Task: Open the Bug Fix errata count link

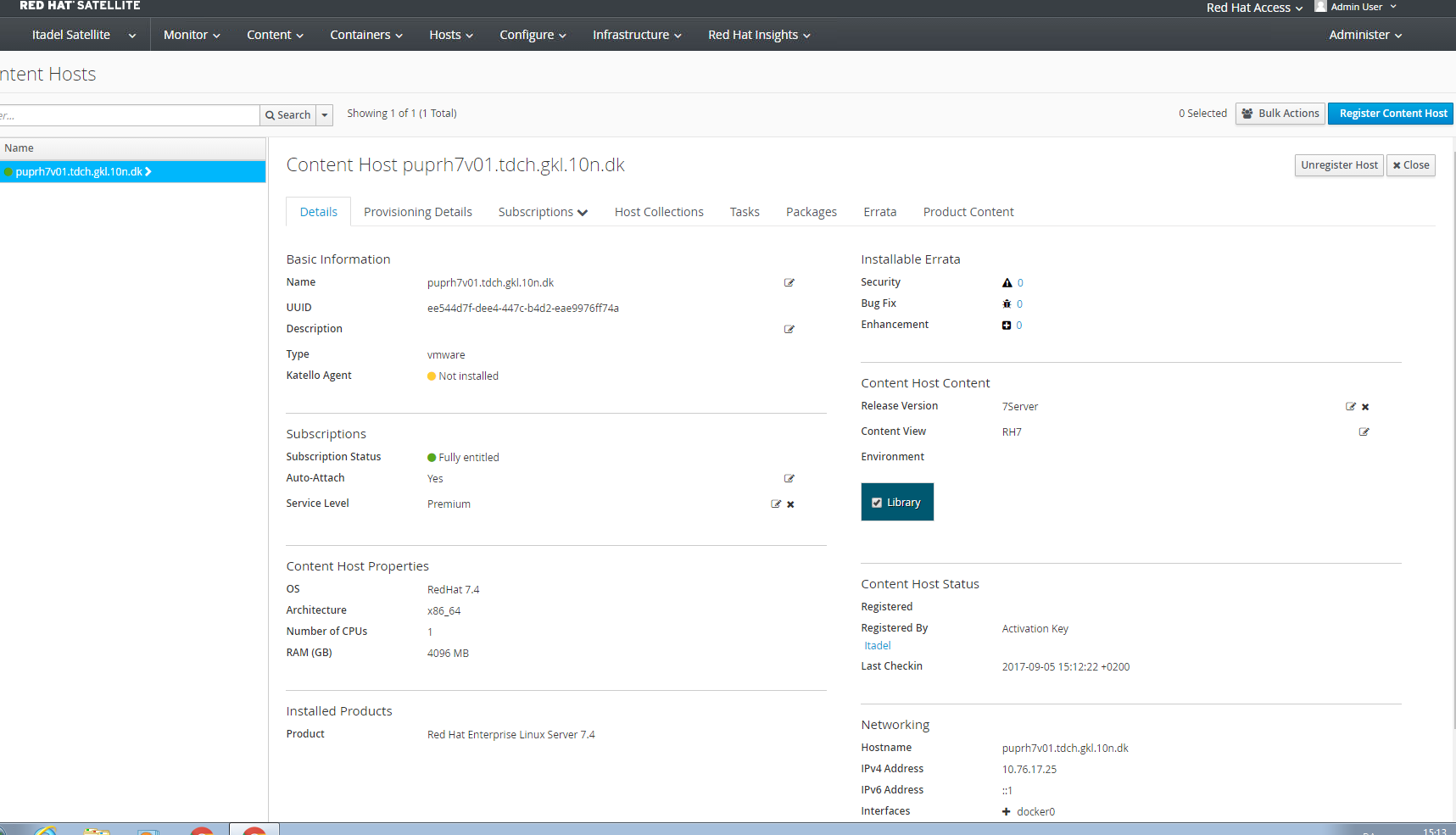Action: [1019, 304]
